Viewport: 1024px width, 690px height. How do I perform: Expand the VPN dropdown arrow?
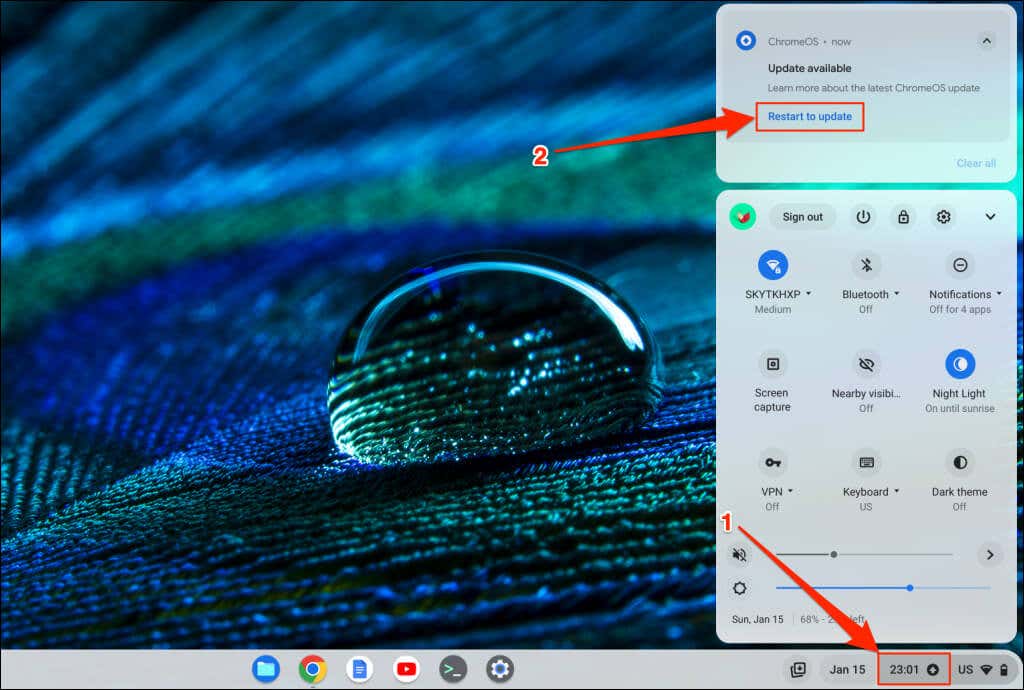(x=790, y=491)
